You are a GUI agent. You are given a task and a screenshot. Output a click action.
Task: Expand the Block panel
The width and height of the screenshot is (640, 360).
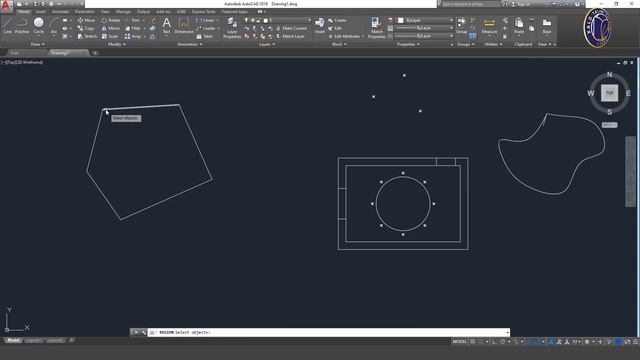339,44
